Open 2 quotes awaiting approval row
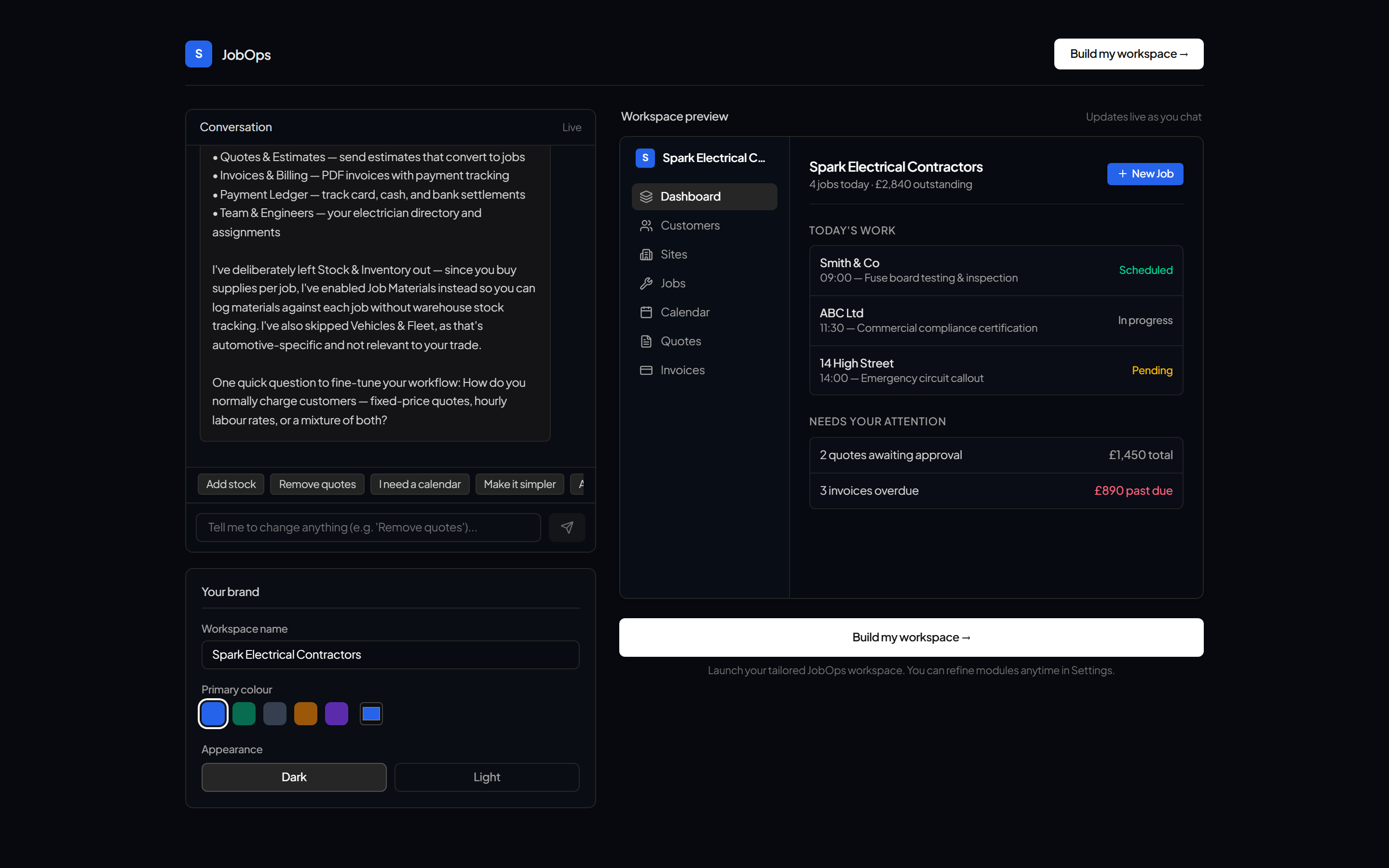 (996, 455)
